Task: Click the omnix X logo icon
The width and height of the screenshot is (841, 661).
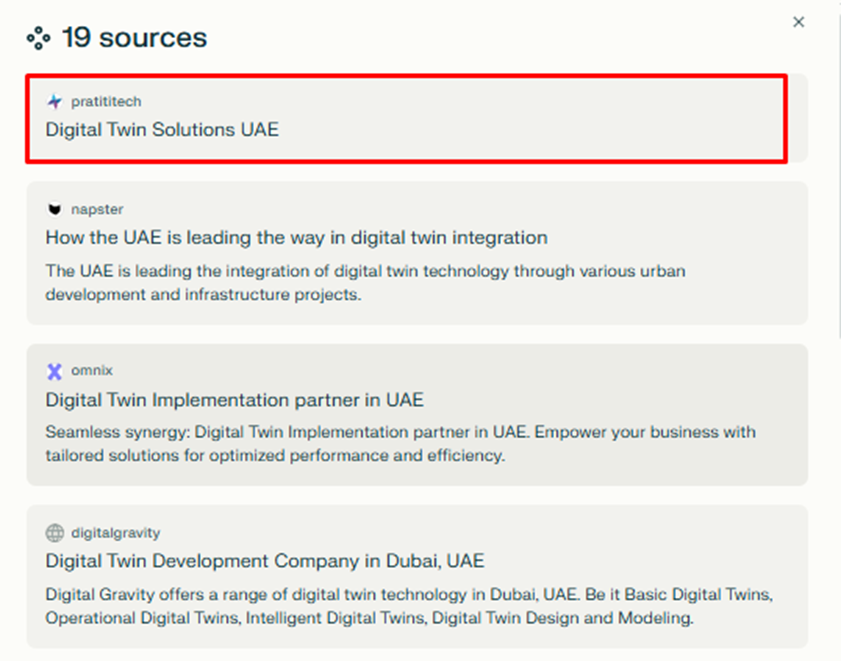Action: (x=54, y=371)
